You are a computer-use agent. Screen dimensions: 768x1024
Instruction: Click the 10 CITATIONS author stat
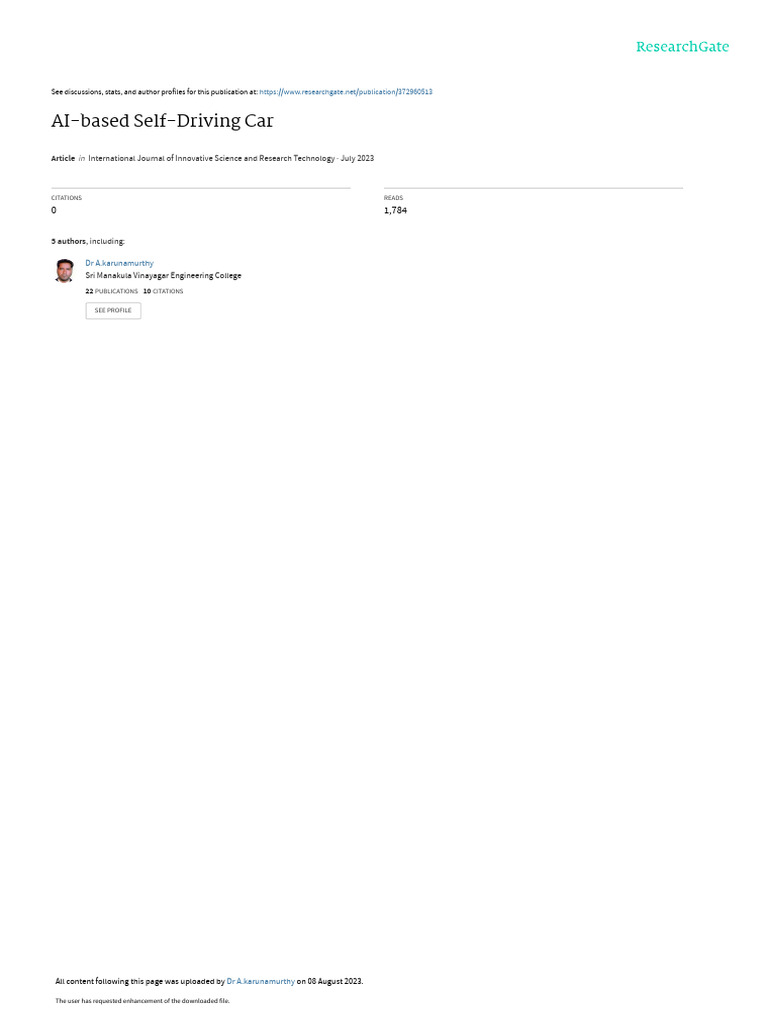(x=163, y=291)
